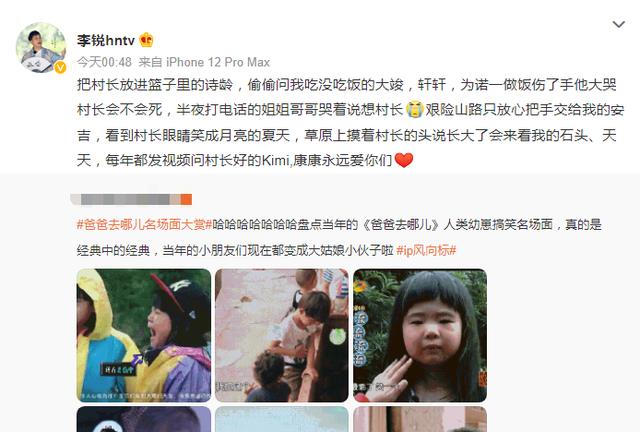The image size is (640, 432).
Task: Open the blurred reposted author name
Action: (x=131, y=199)
